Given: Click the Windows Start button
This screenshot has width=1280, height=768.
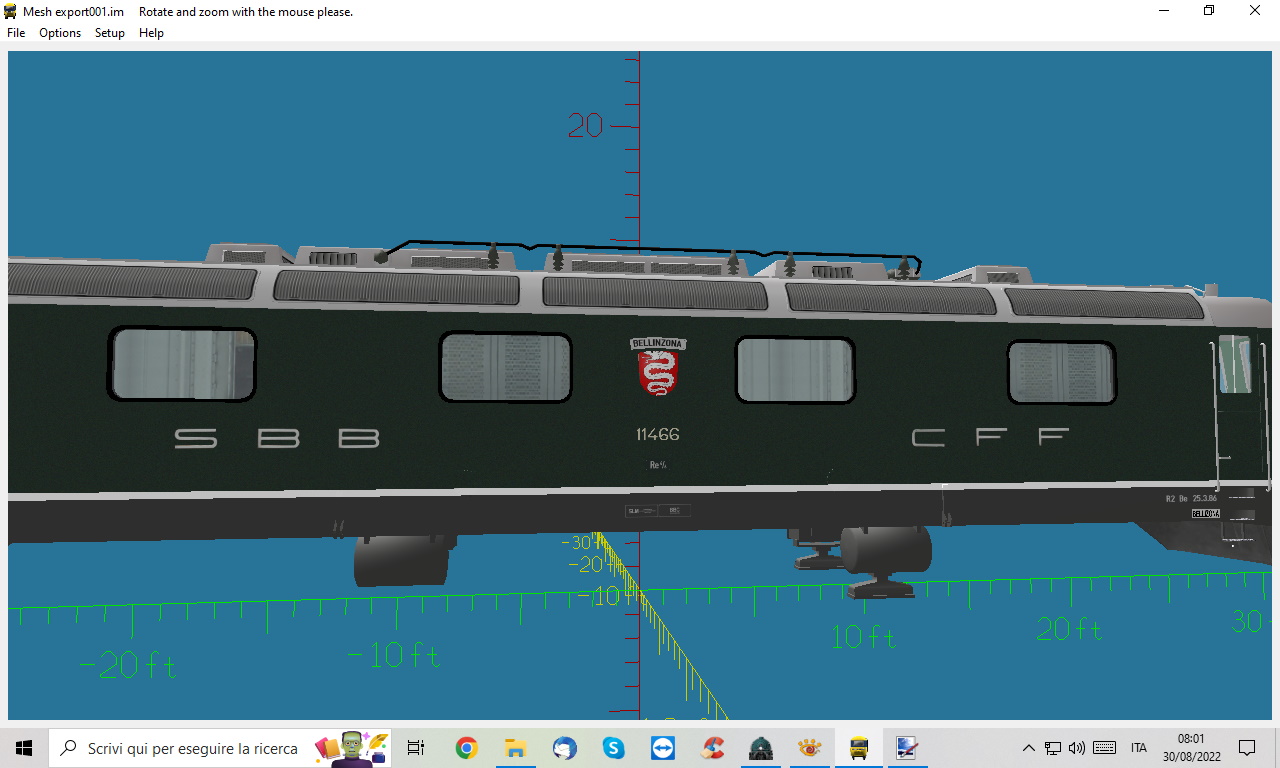Looking at the screenshot, I should coord(24,748).
